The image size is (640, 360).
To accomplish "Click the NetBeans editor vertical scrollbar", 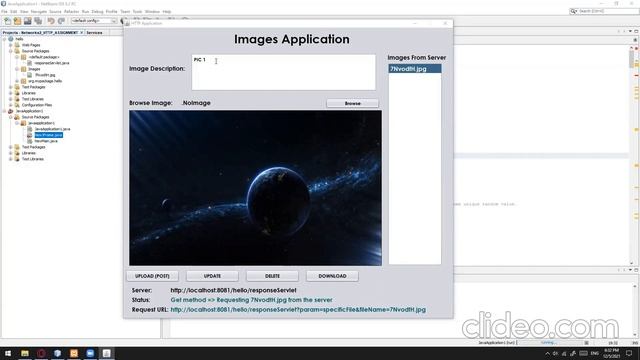I will 631,155.
